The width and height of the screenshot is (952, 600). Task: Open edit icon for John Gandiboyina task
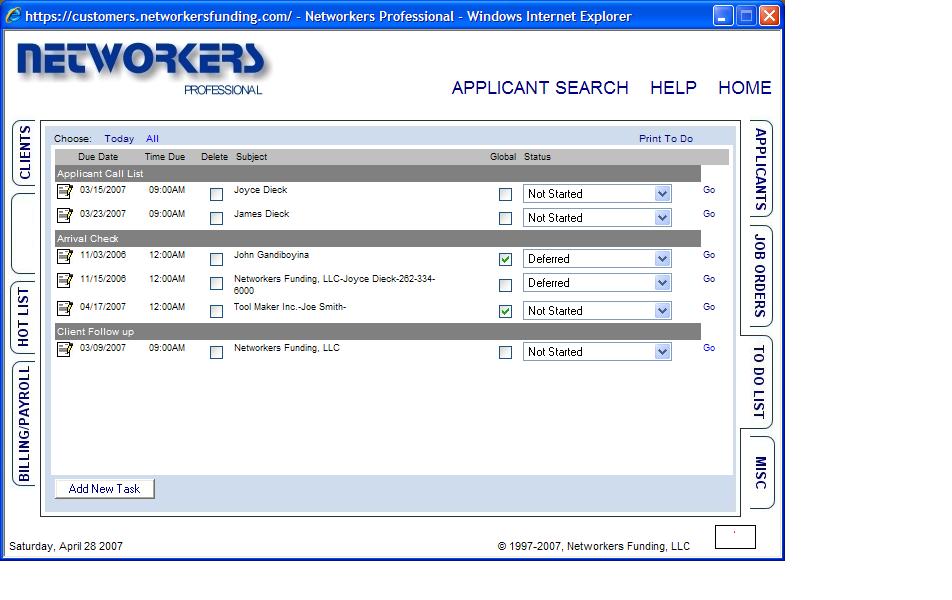coord(64,256)
